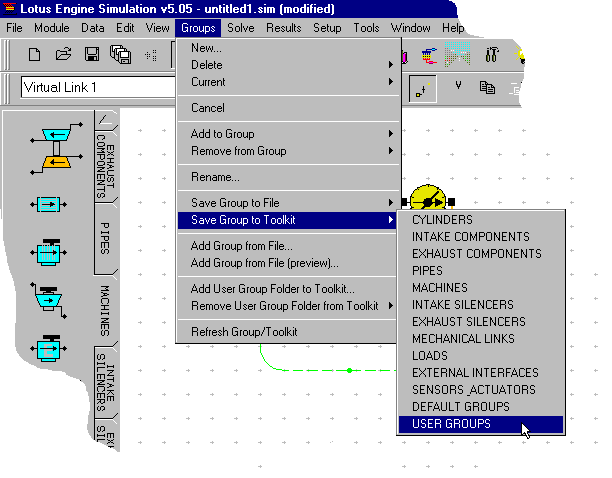Switch to the INTAKE SILENCERS toolkit tab
Viewport: 612px width, 478px height.
[105, 382]
